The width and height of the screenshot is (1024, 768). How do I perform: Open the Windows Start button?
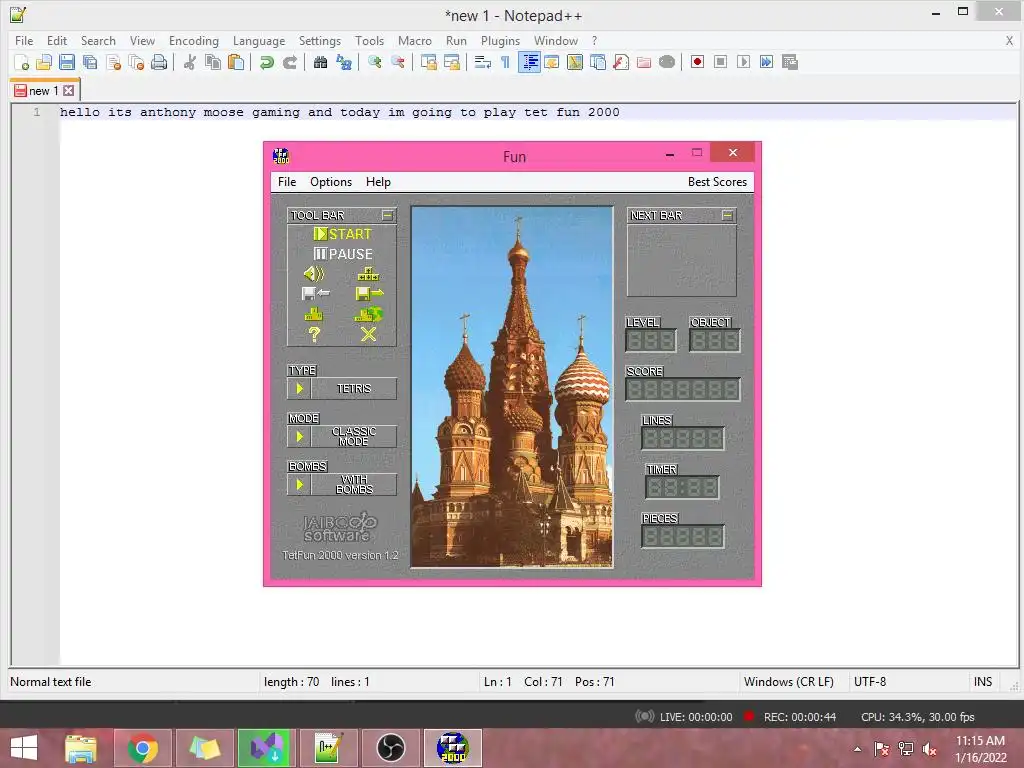(24, 748)
